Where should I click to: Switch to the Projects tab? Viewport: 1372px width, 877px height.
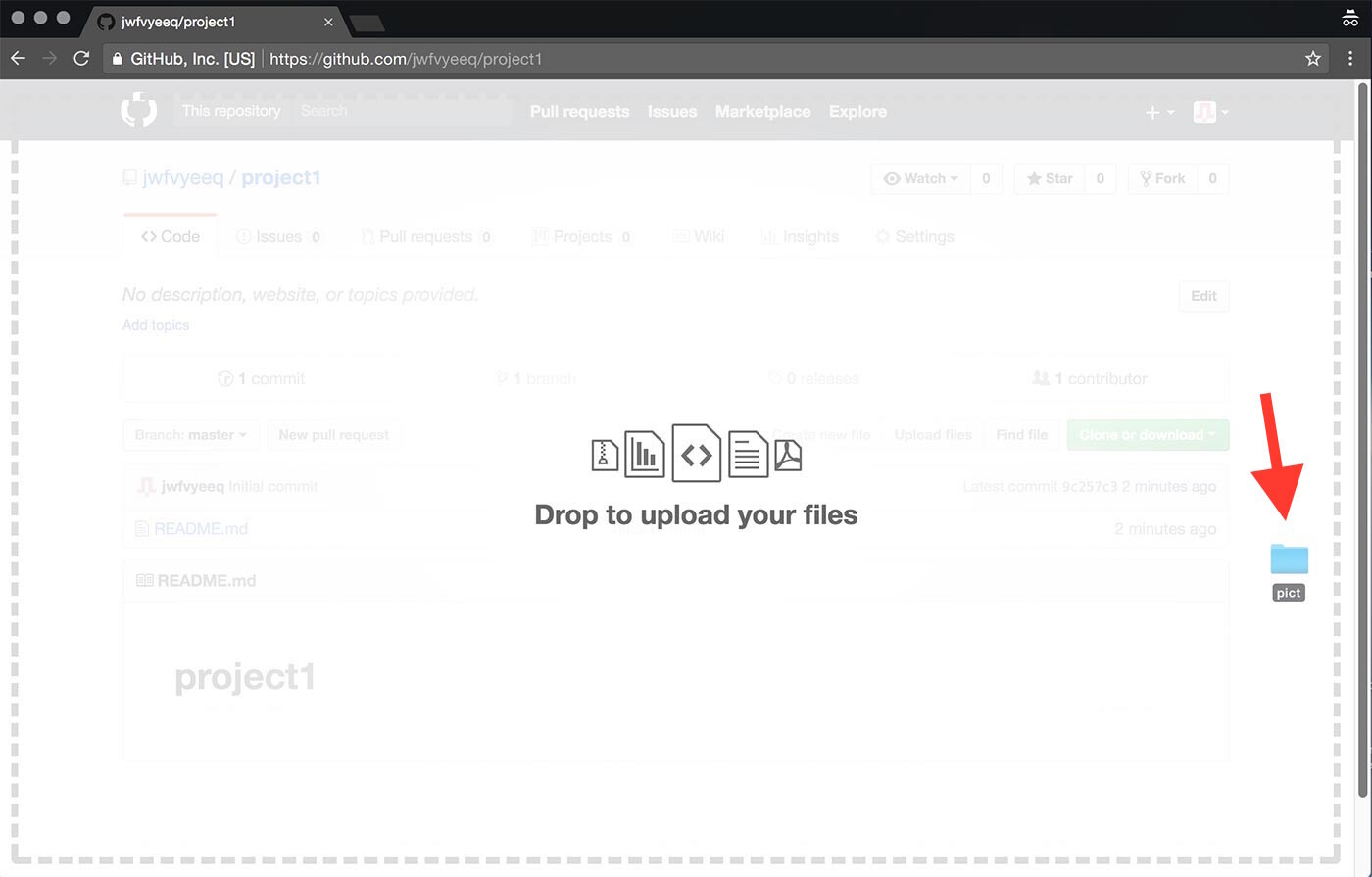(582, 236)
